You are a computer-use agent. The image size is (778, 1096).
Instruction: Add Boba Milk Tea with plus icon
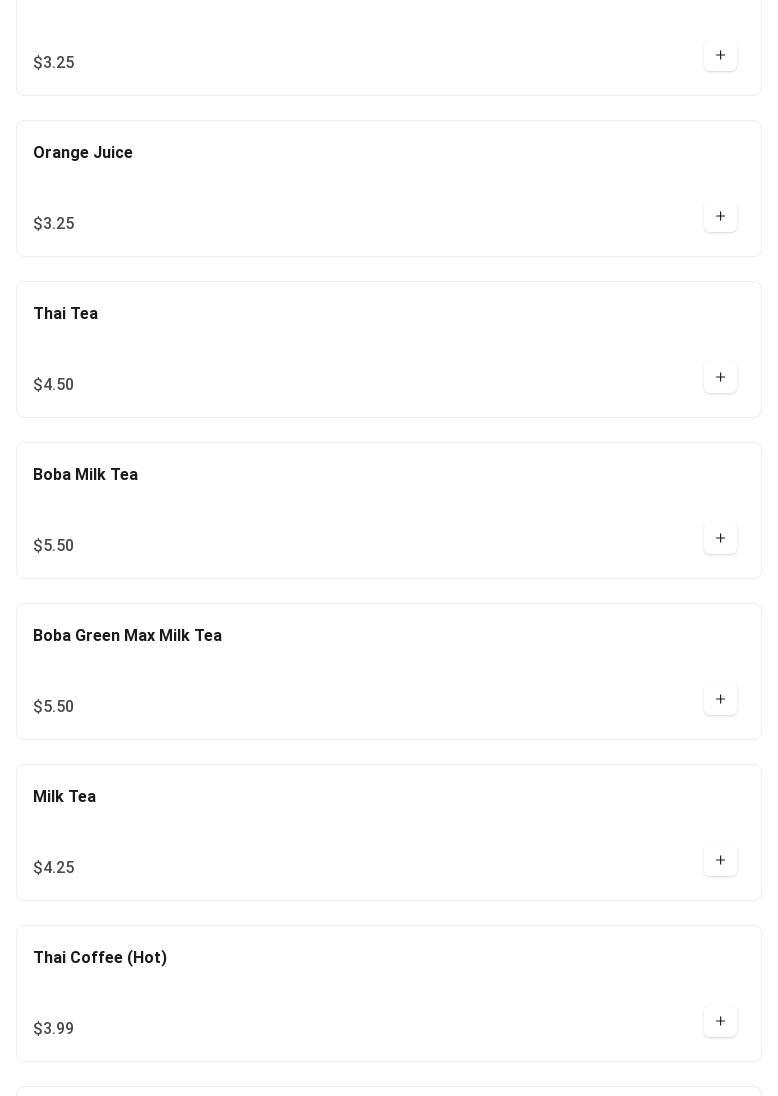coord(720,539)
